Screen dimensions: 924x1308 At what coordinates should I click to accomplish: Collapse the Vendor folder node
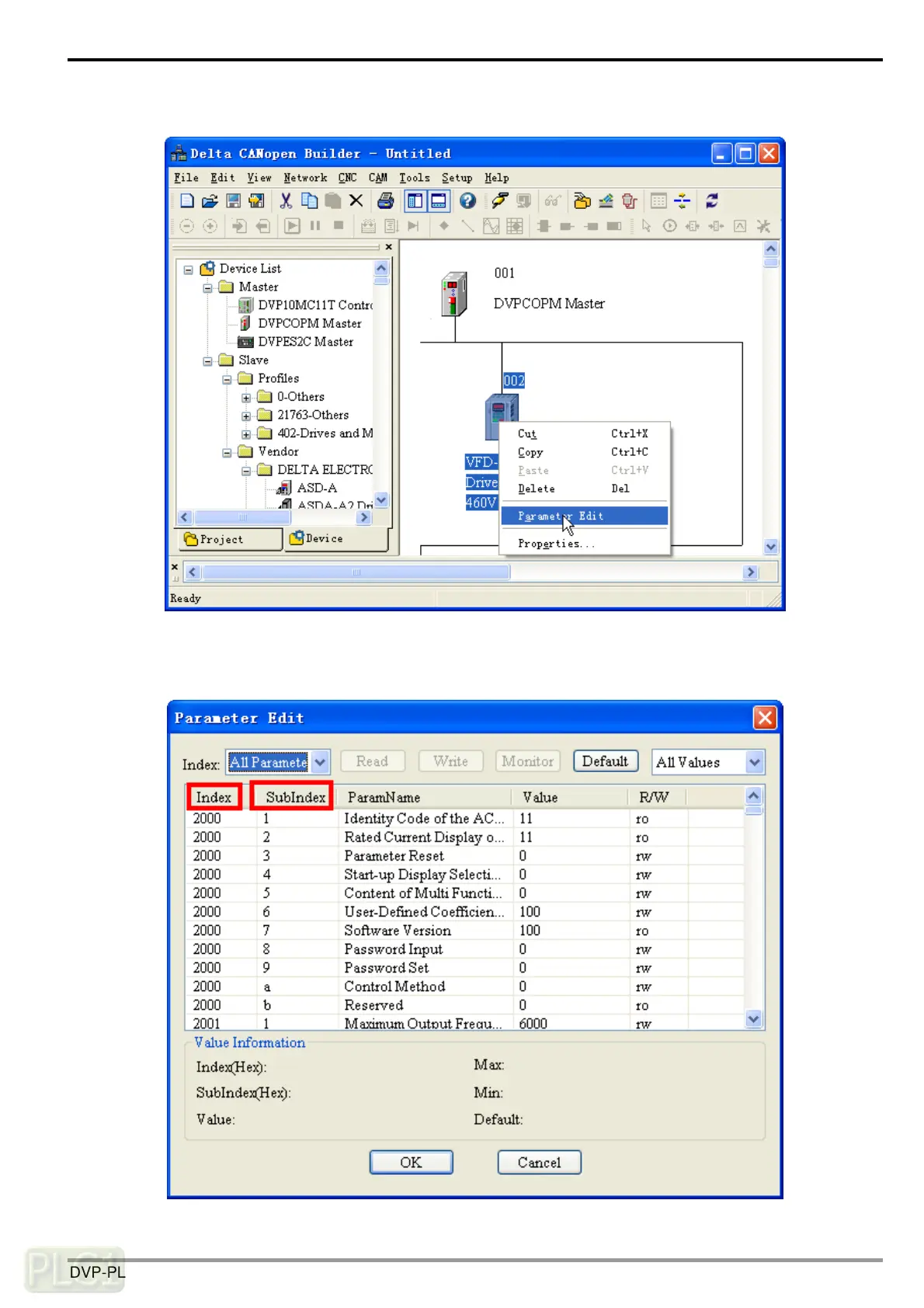tap(227, 453)
